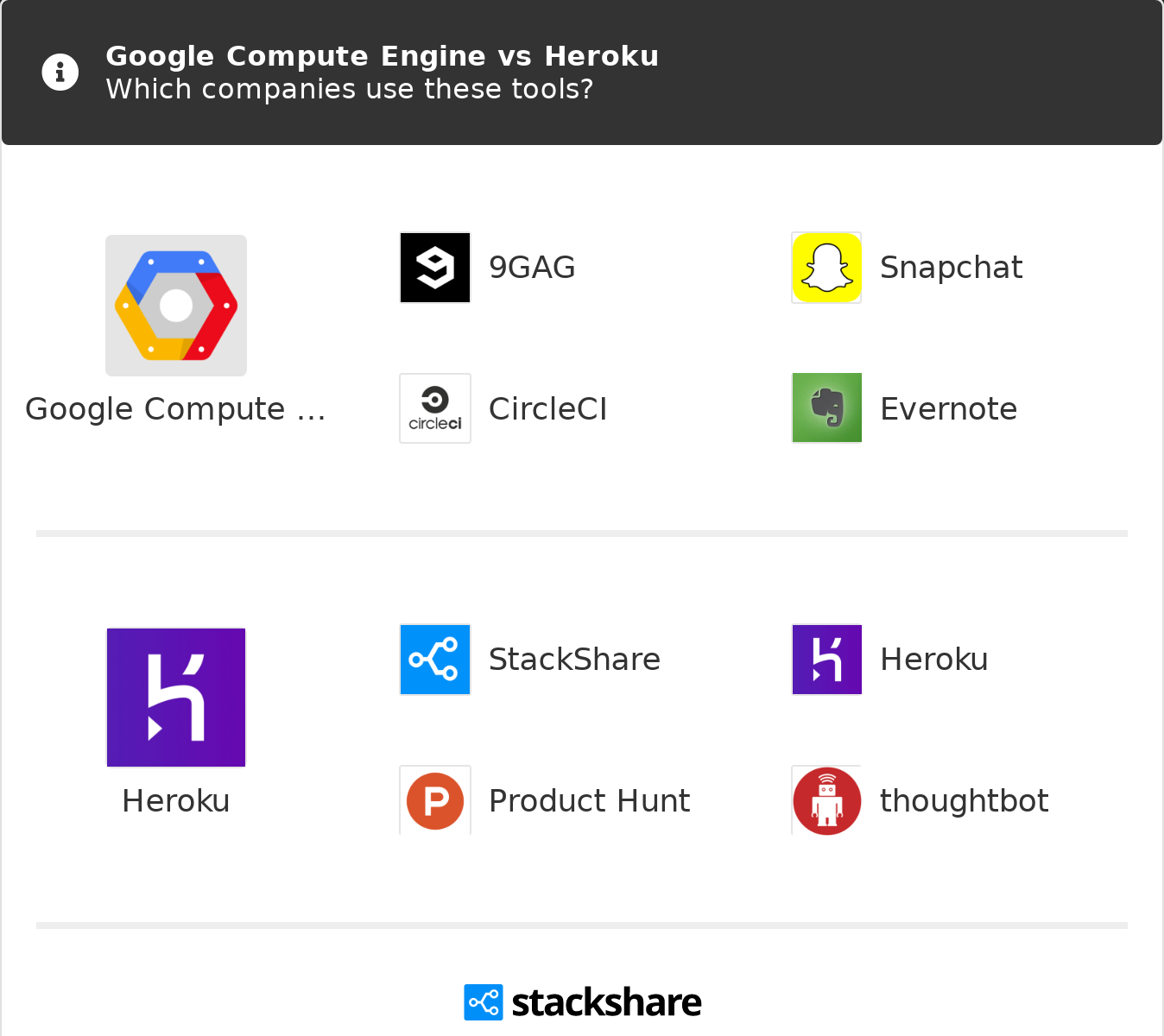Click the Snapchat ghost icon
The height and width of the screenshot is (1036, 1164).
[x=826, y=268]
